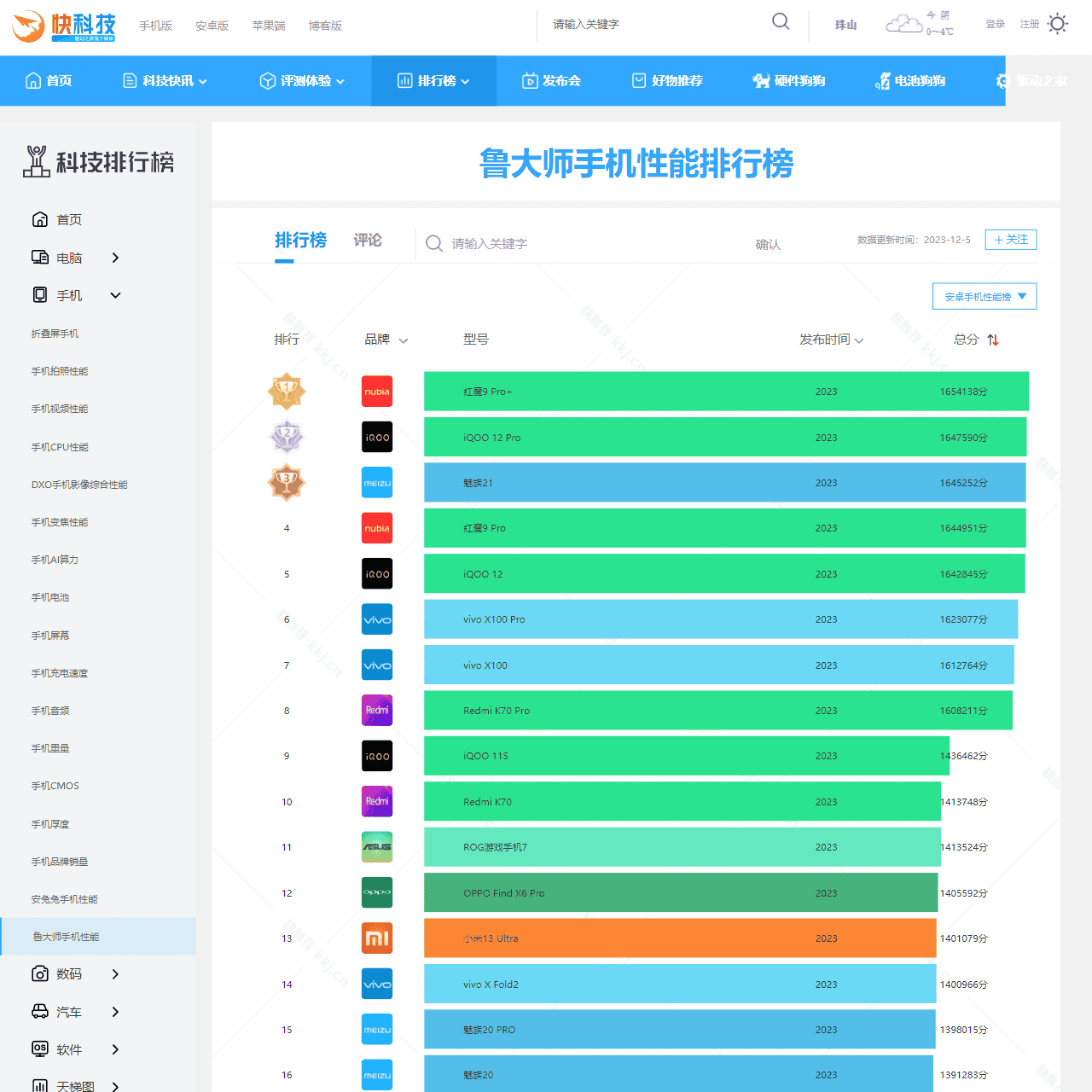Click the 汽车 car icon in sidebar
1092x1092 pixels.
pyautogui.click(x=40, y=1011)
